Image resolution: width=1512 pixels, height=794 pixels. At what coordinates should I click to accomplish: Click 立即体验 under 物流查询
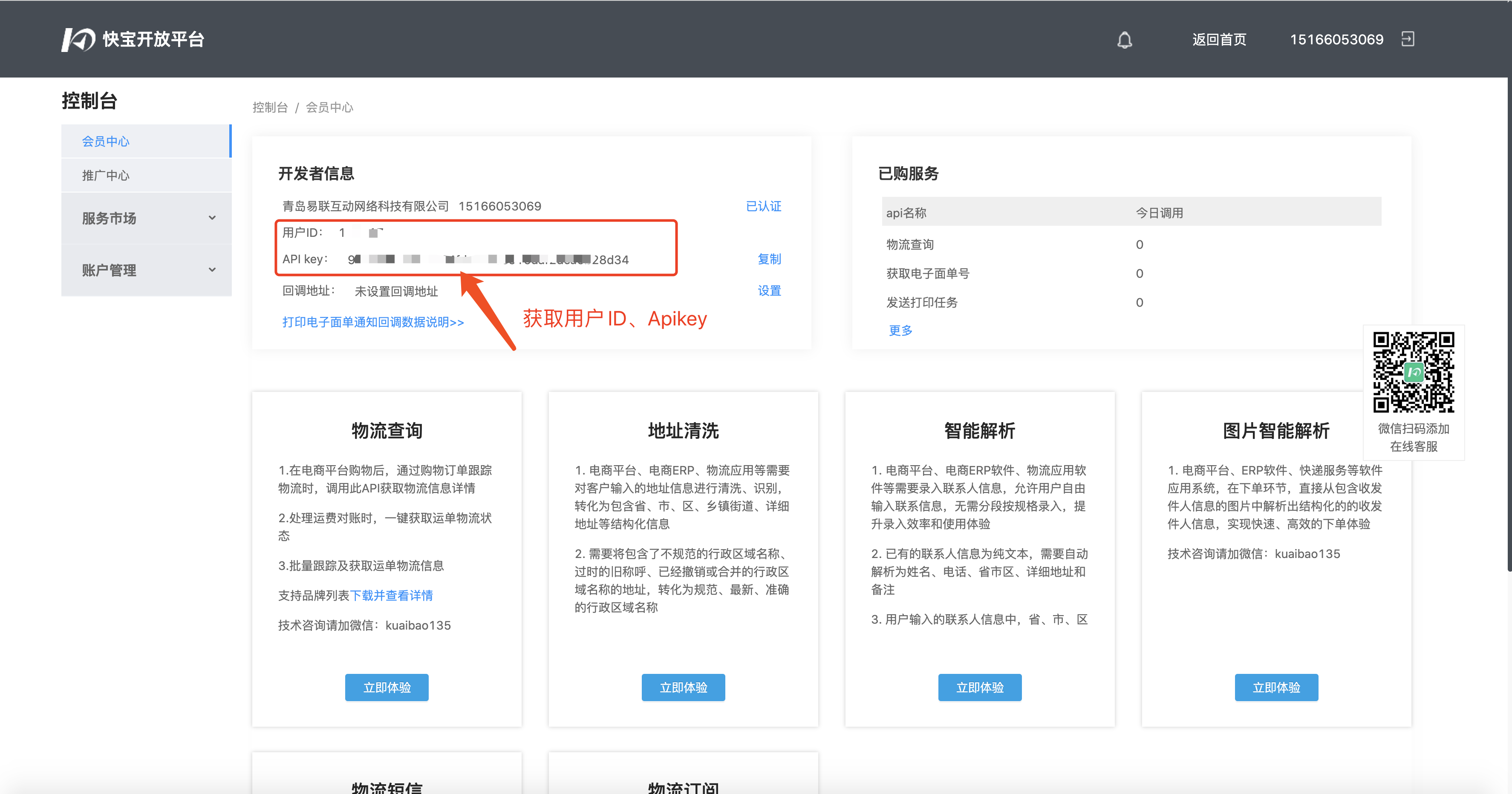click(x=386, y=687)
